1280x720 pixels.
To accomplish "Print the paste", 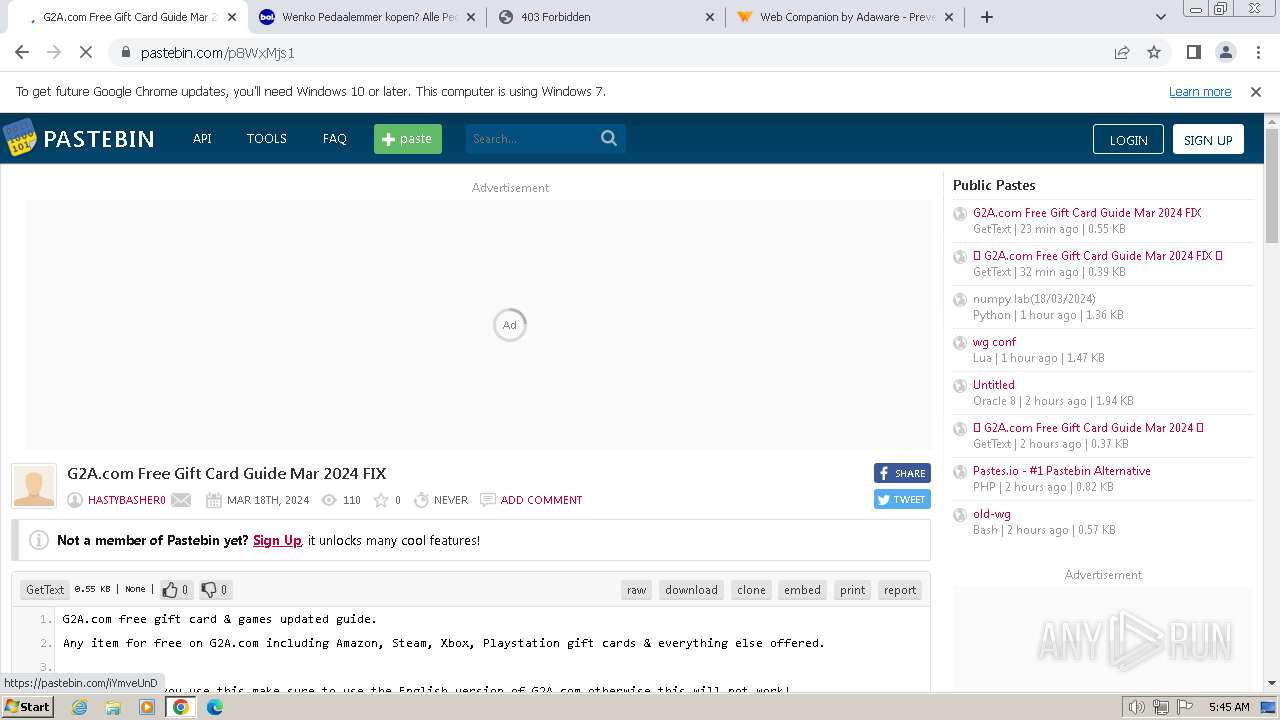I will pyautogui.click(x=852, y=590).
